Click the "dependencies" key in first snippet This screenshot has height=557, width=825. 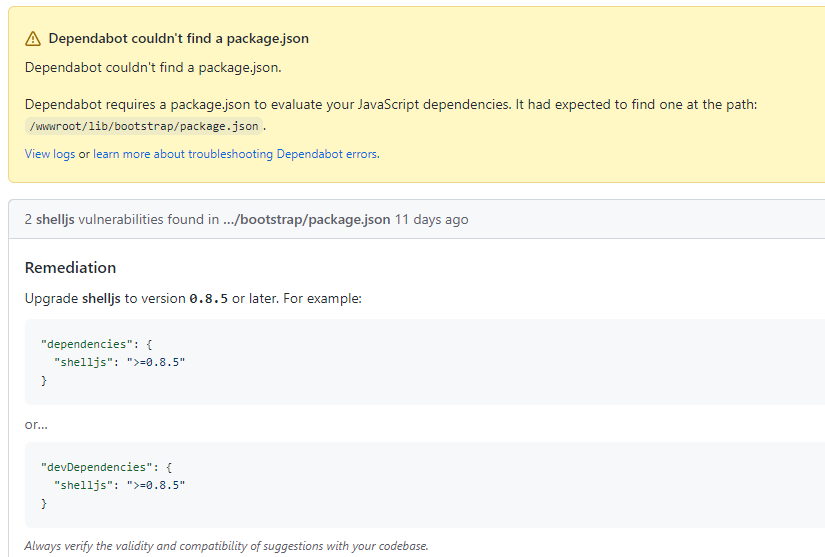pyautogui.click(x=87, y=344)
